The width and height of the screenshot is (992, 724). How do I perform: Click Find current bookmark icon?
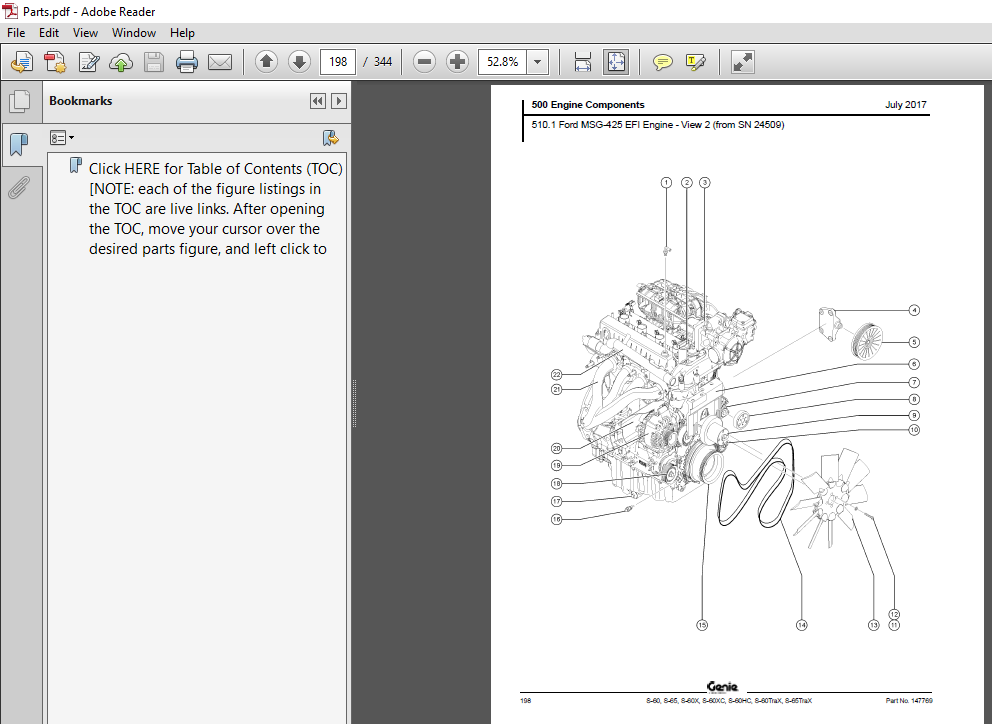tap(330, 138)
